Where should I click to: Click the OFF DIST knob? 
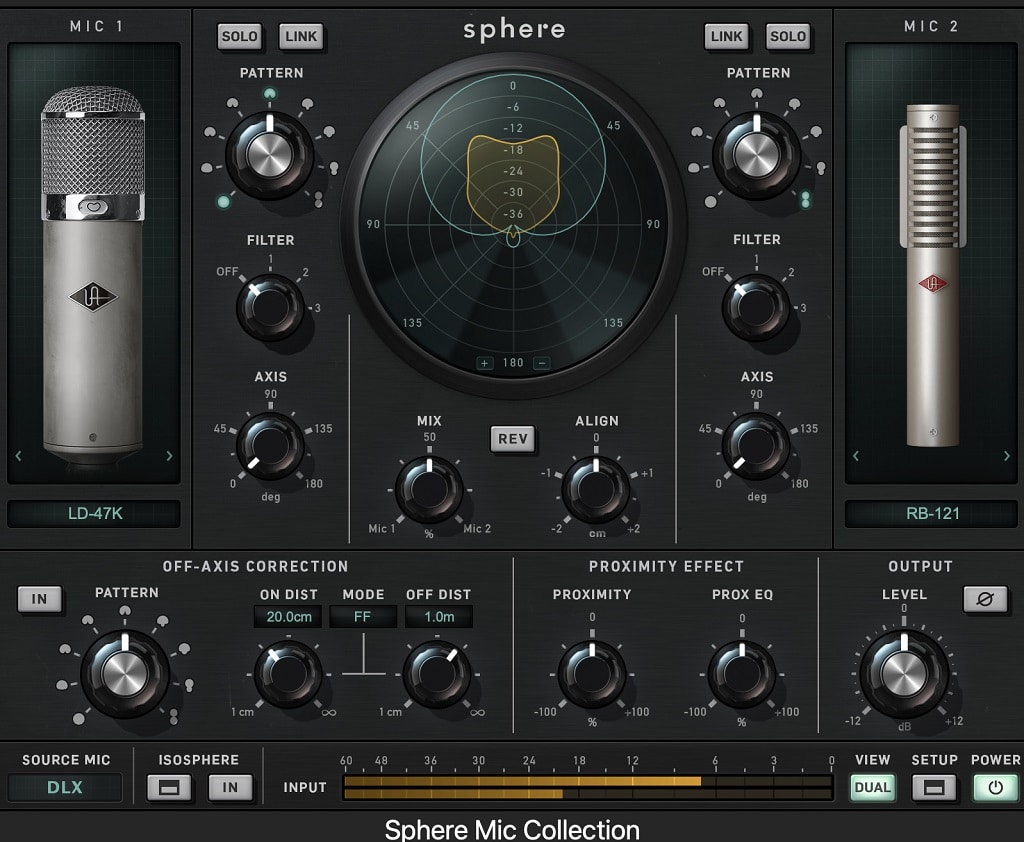click(x=437, y=674)
